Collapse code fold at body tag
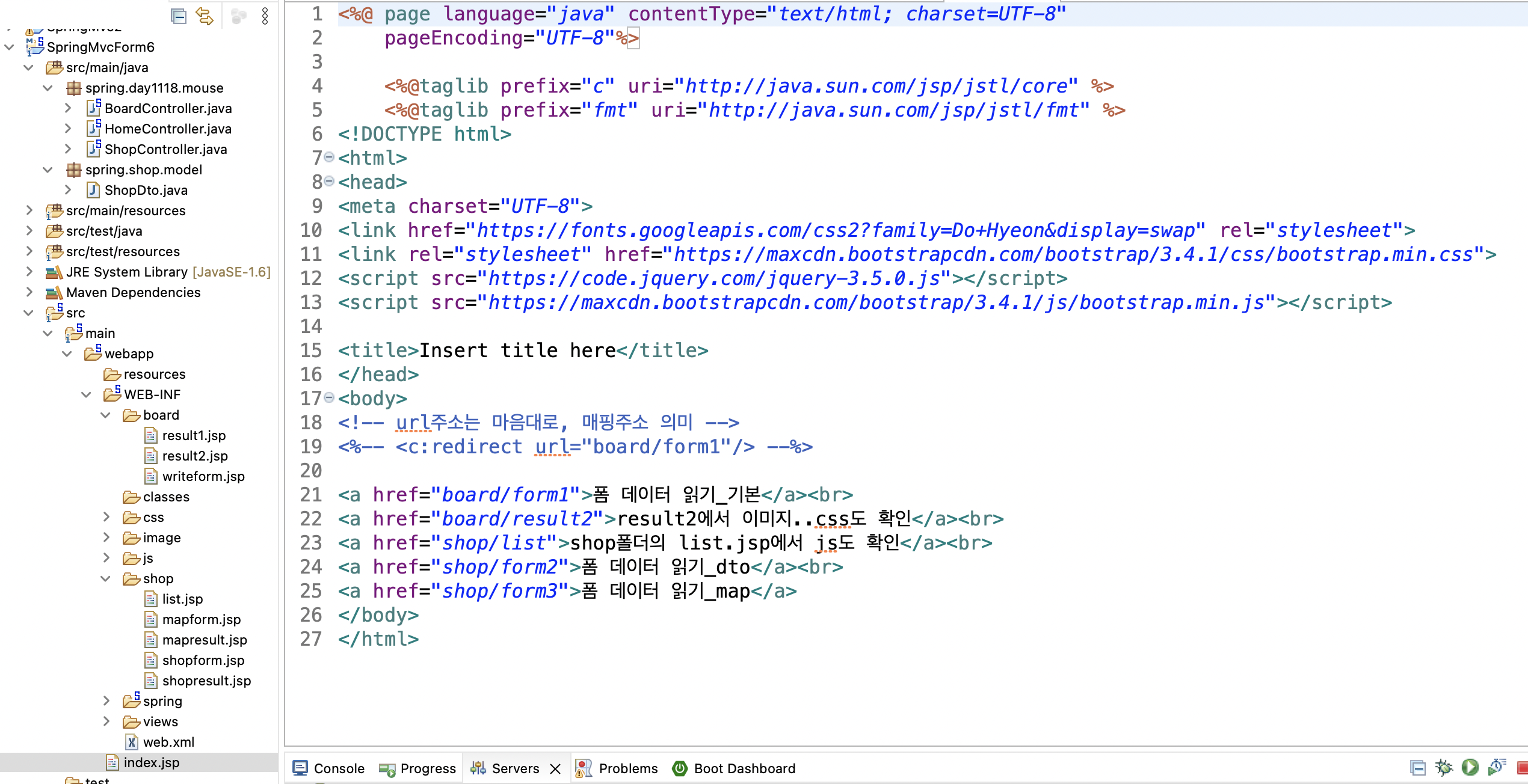Viewport: 1528px width, 784px height. [329, 398]
